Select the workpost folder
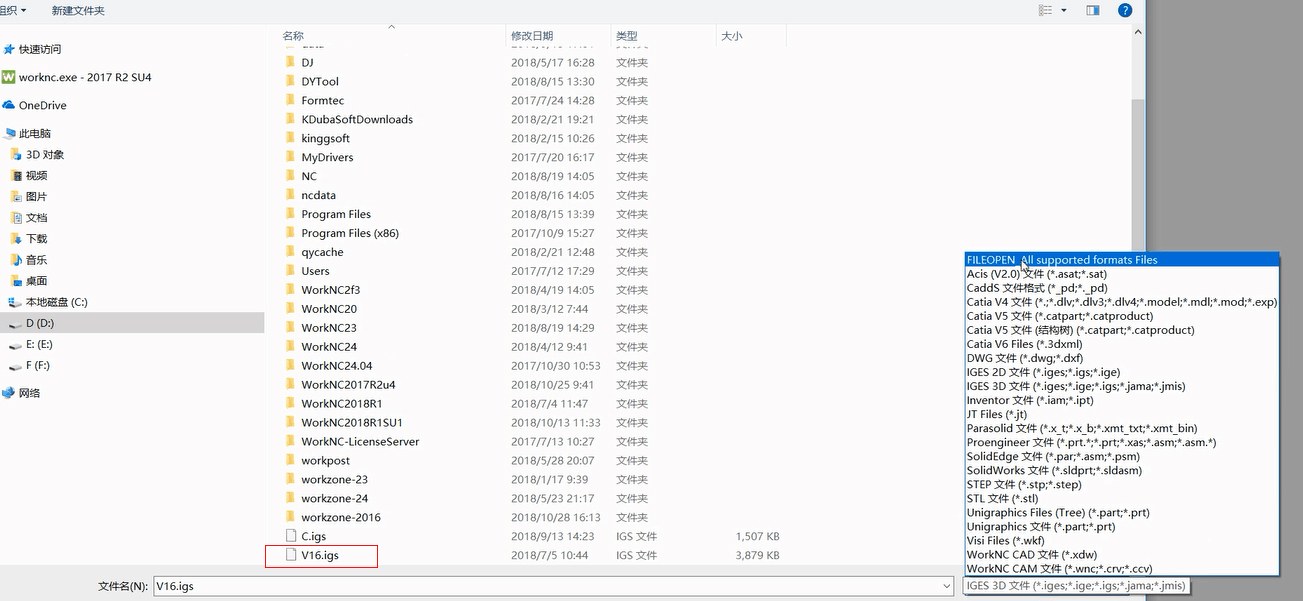1303x601 pixels. click(325, 461)
